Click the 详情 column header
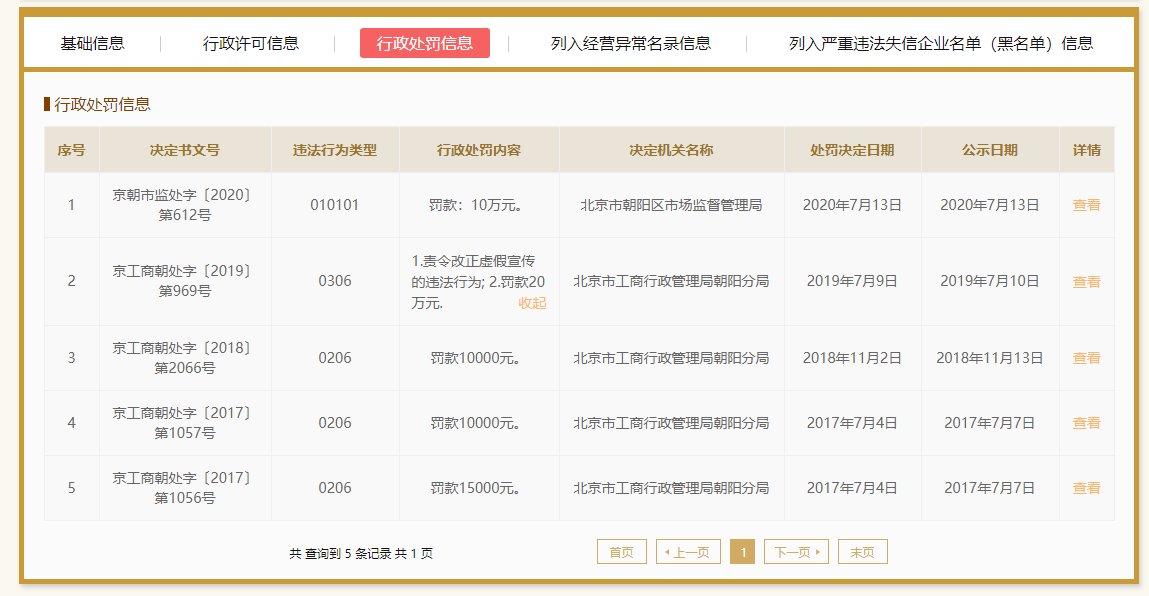This screenshot has width=1149, height=596. tap(1087, 150)
